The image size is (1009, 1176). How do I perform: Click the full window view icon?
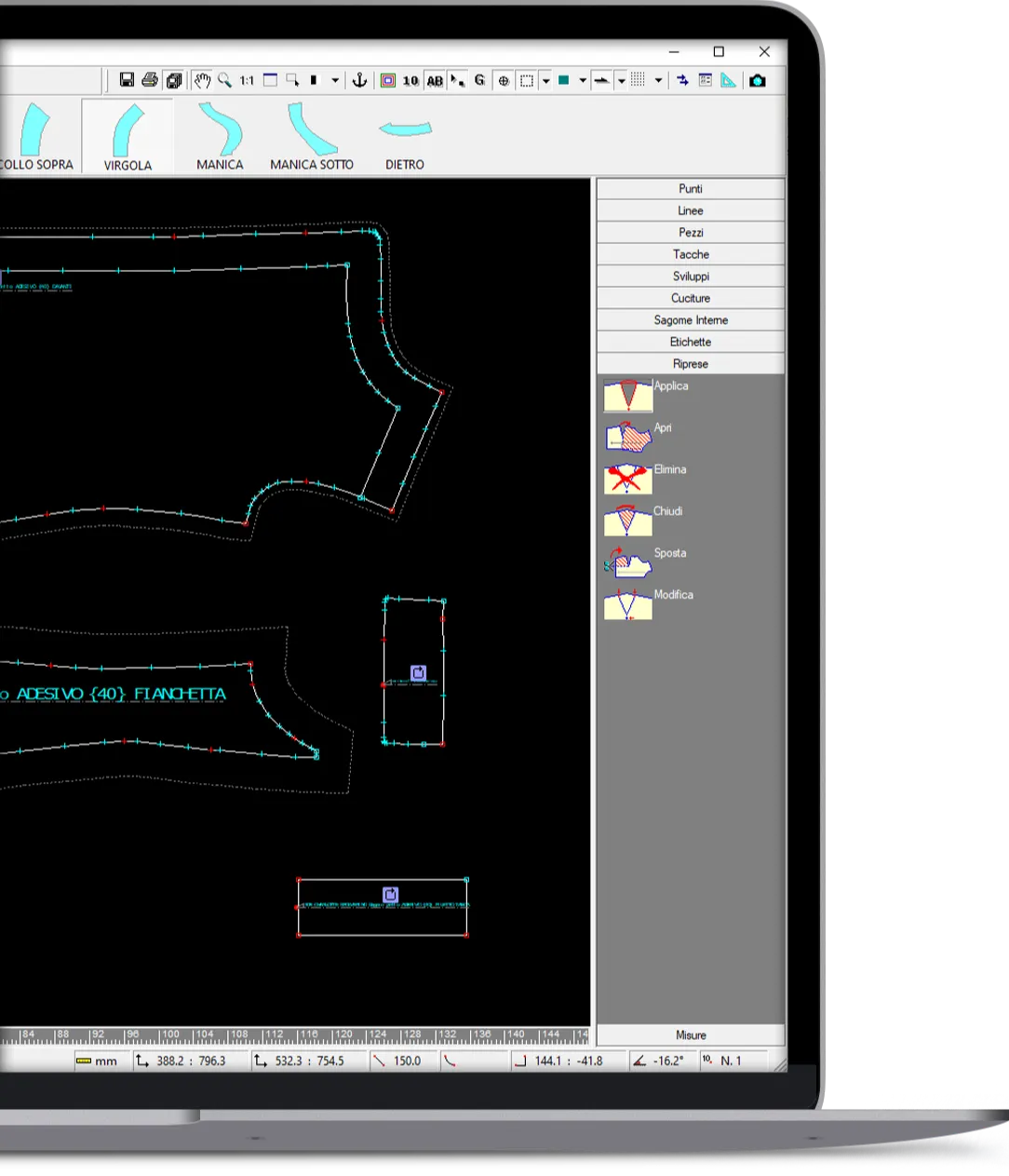click(x=270, y=80)
